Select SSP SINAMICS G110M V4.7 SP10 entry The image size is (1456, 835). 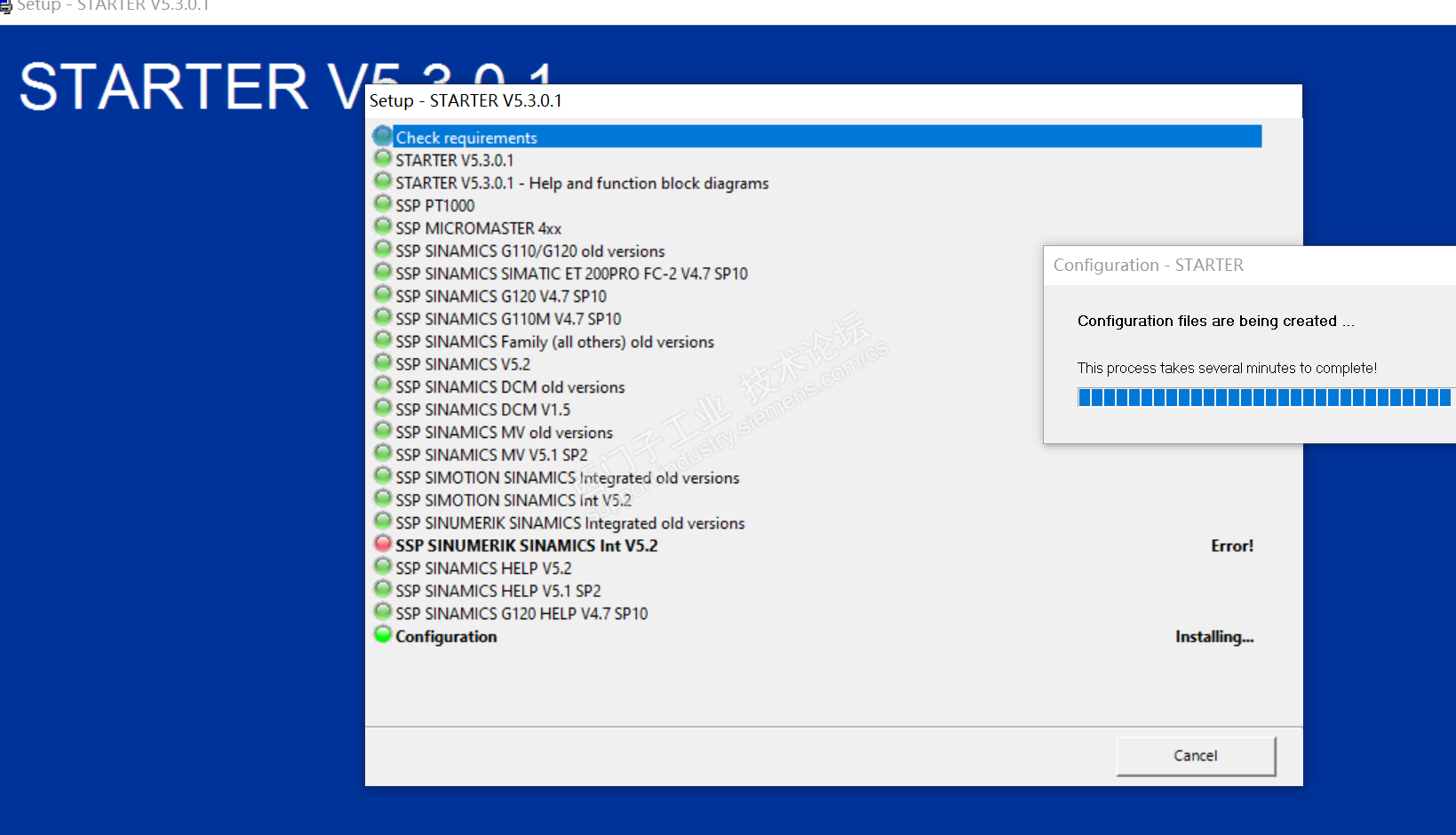click(x=508, y=319)
